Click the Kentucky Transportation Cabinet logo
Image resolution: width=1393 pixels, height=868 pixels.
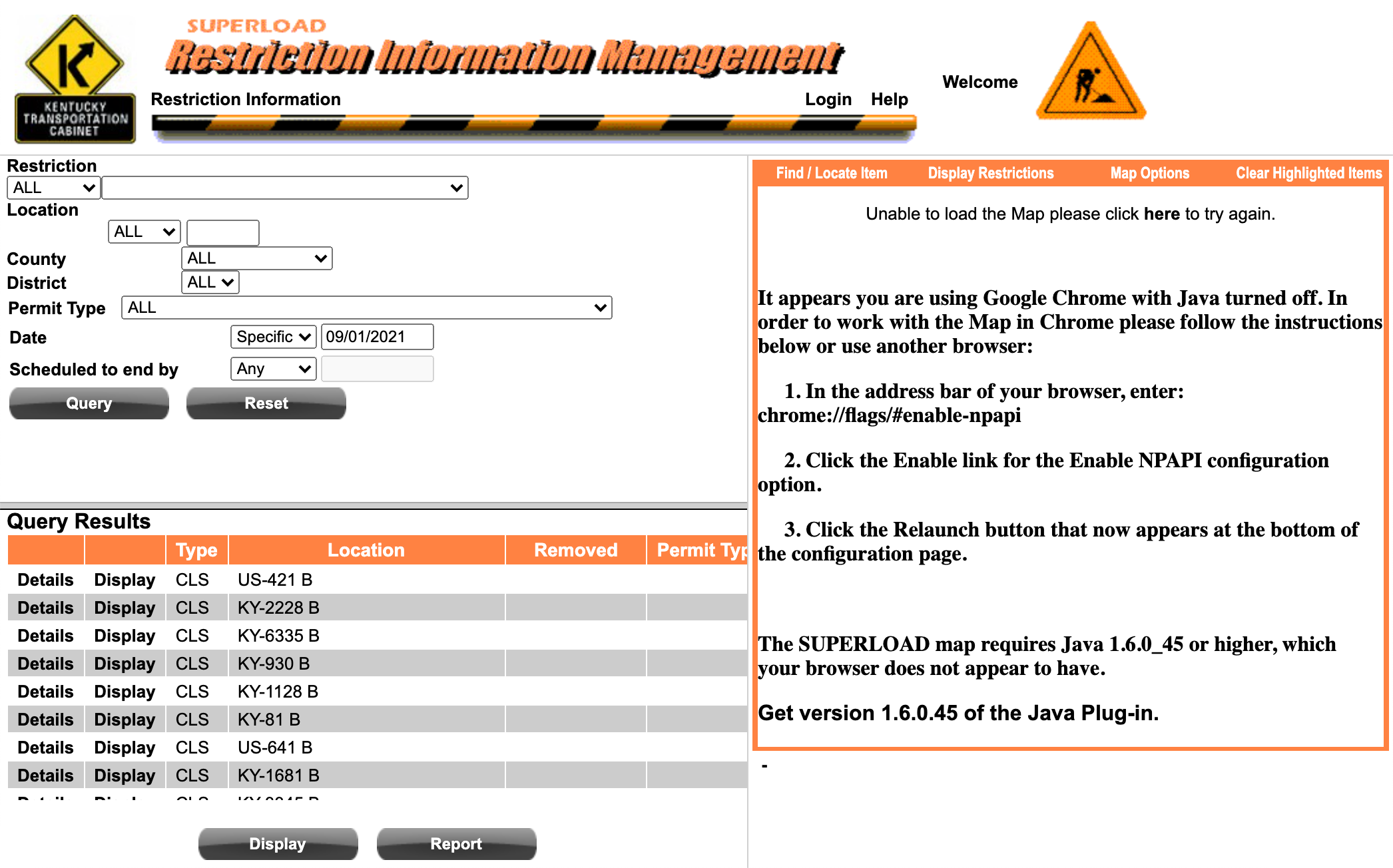click(x=75, y=79)
